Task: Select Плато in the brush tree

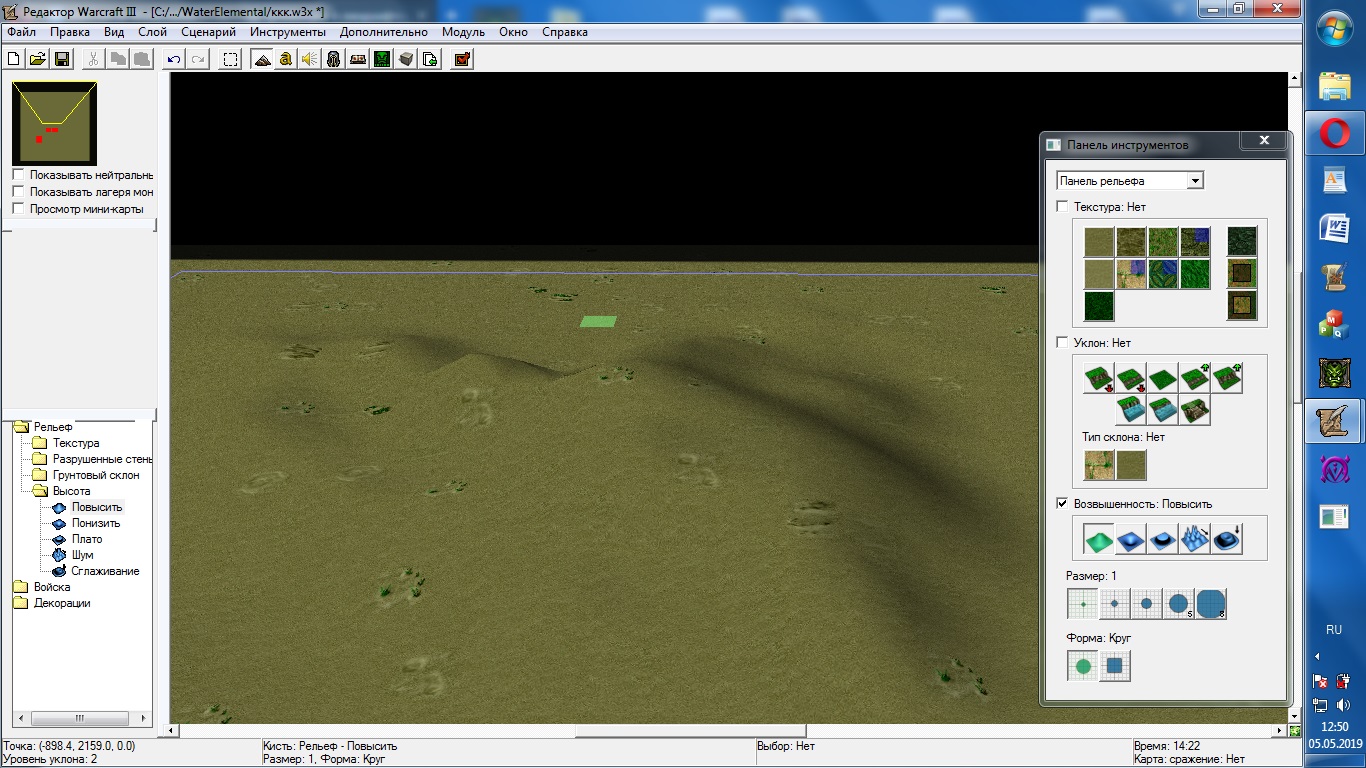Action: coord(86,539)
